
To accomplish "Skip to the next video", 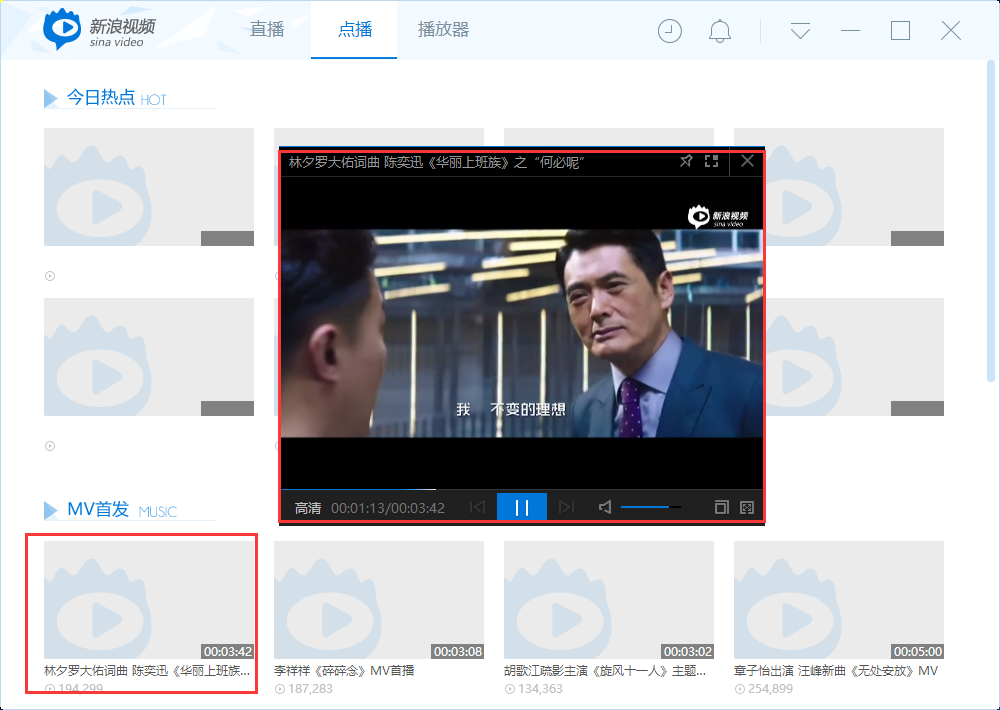I will point(566,507).
